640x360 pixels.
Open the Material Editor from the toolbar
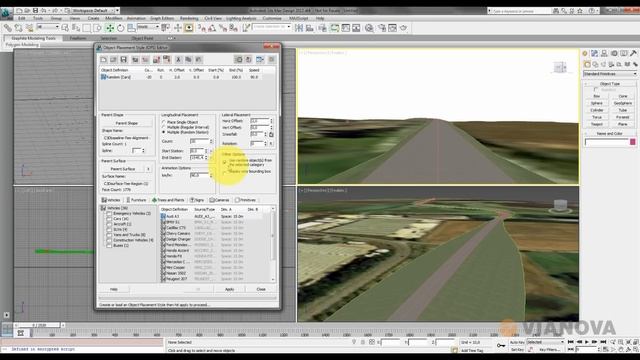pos(369,28)
